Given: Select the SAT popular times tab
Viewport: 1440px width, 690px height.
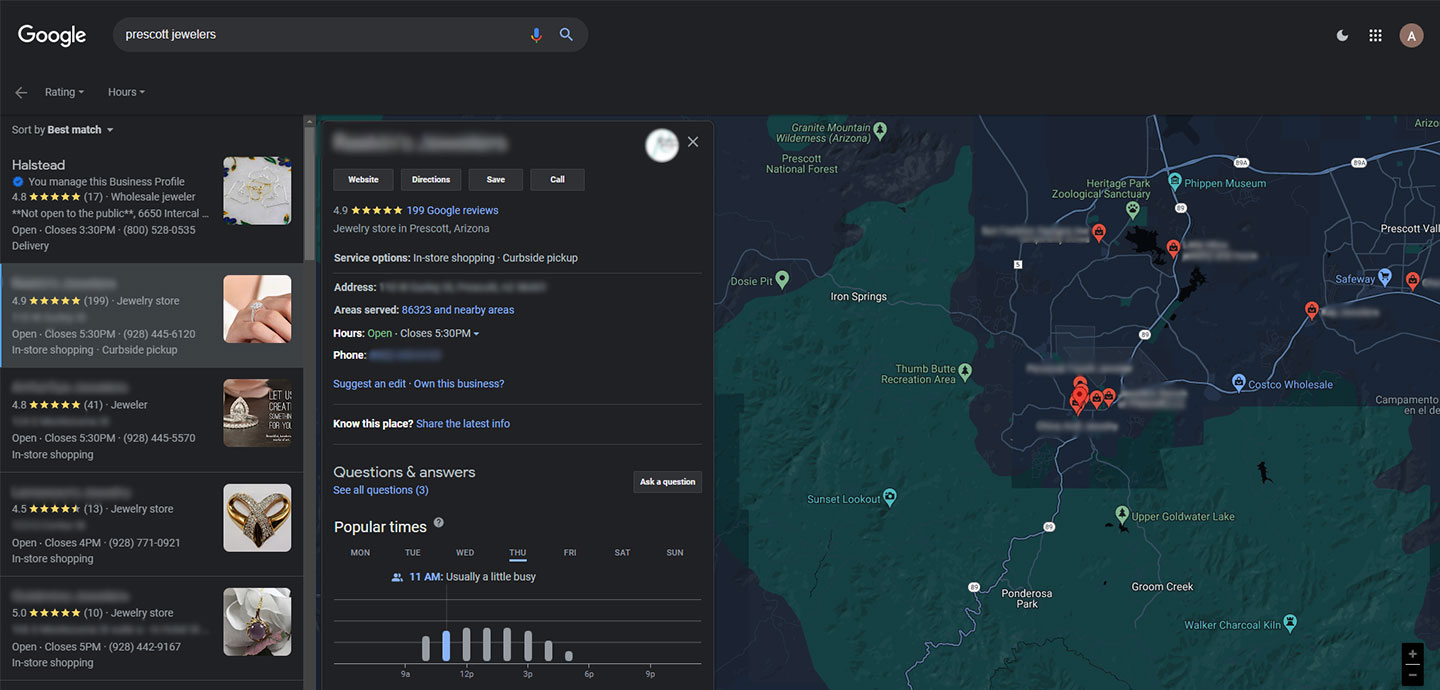Looking at the screenshot, I should pyautogui.click(x=622, y=552).
